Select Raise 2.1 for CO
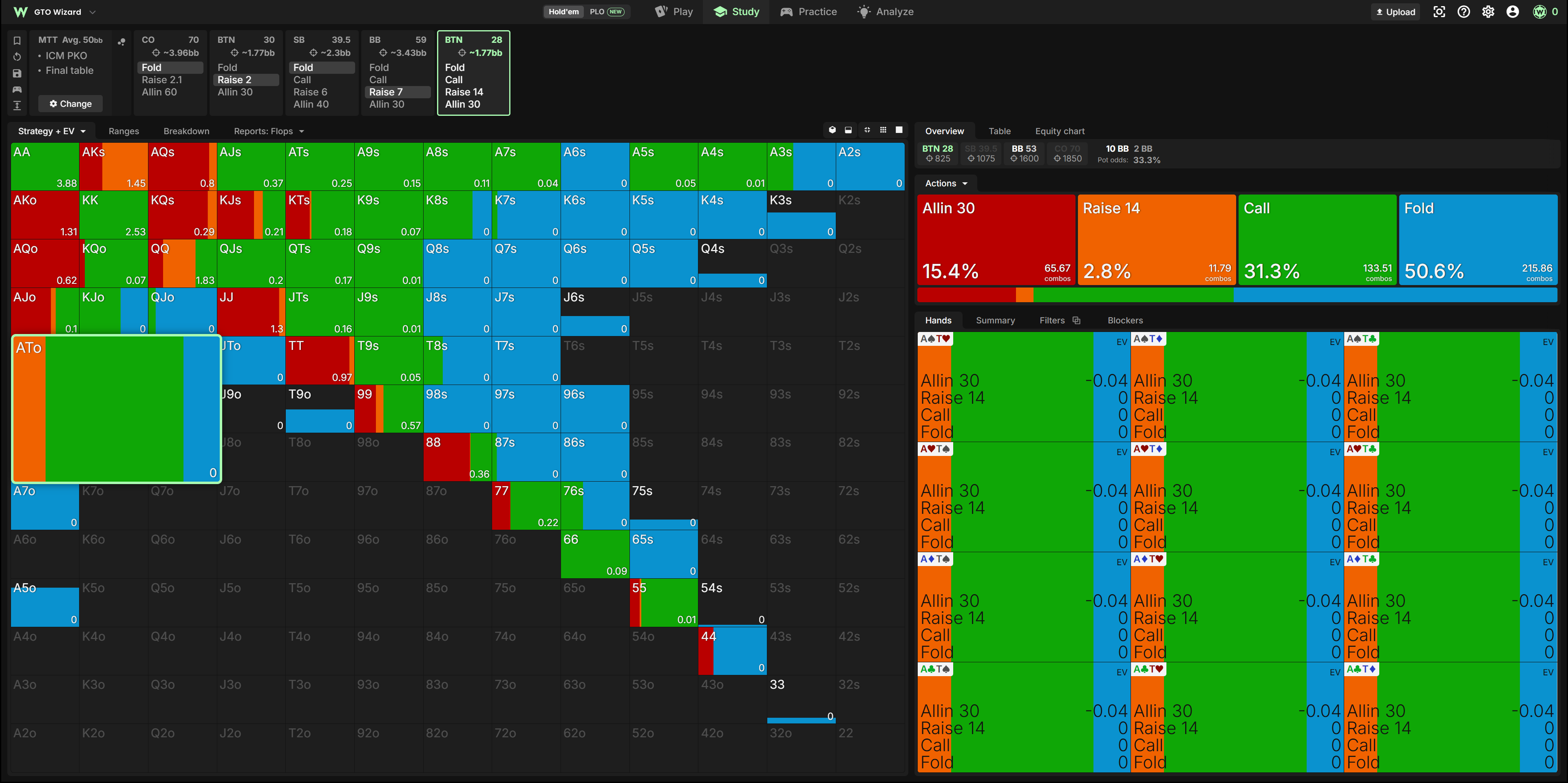1568x783 pixels. [x=162, y=80]
